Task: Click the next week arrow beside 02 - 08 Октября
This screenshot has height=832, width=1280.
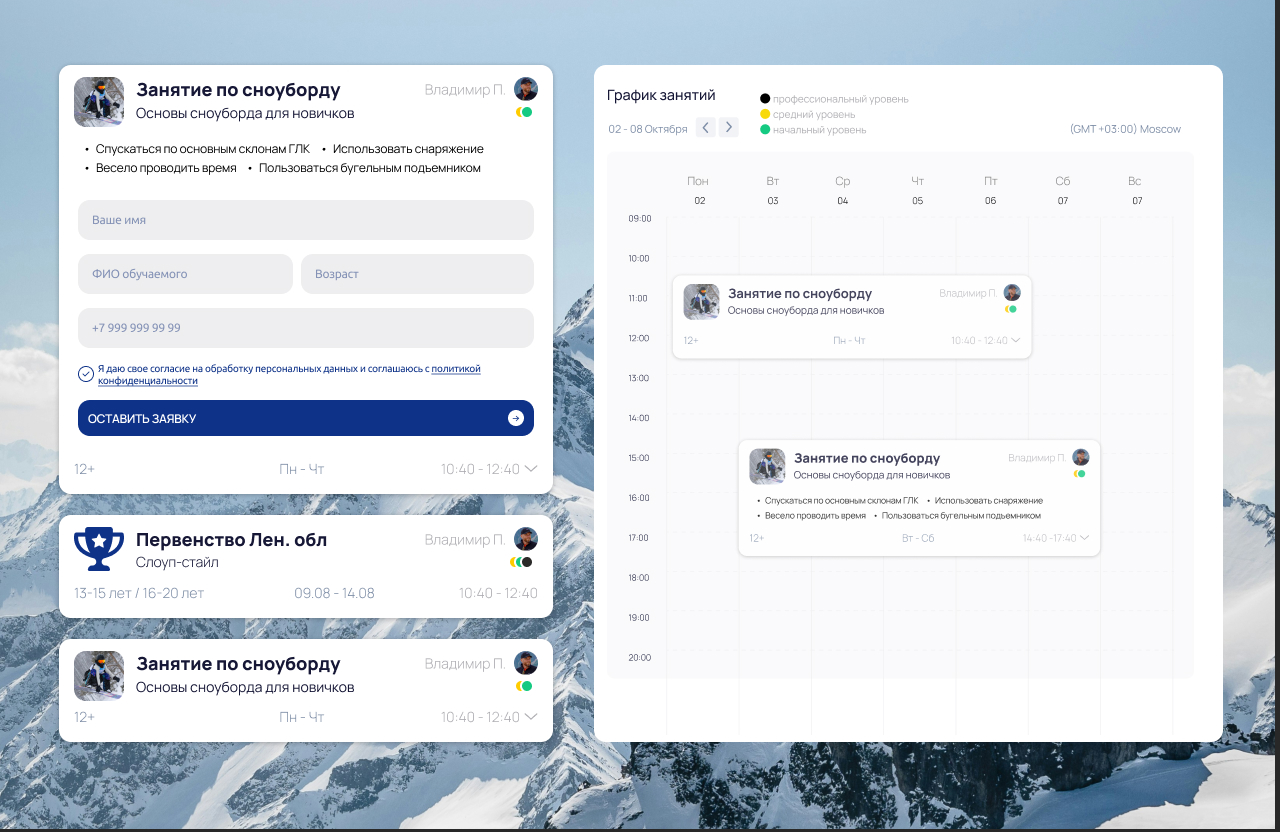Action: [729, 127]
